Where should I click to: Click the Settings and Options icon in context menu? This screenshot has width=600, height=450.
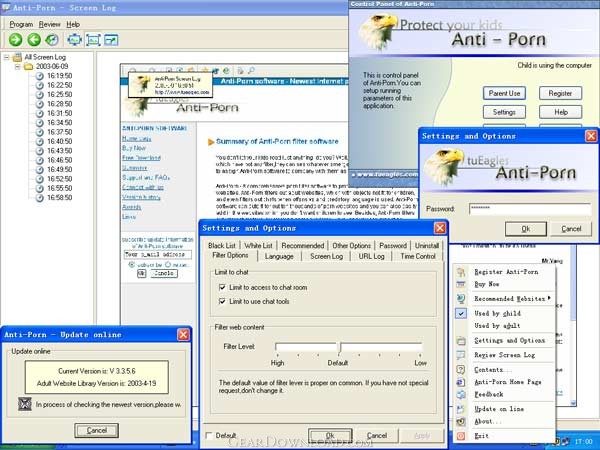[x=461, y=341]
